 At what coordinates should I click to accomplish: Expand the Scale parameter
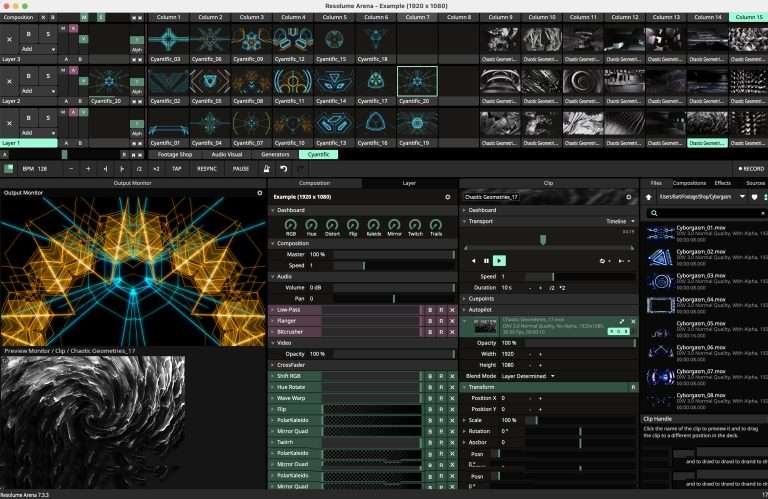pyautogui.click(x=464, y=420)
